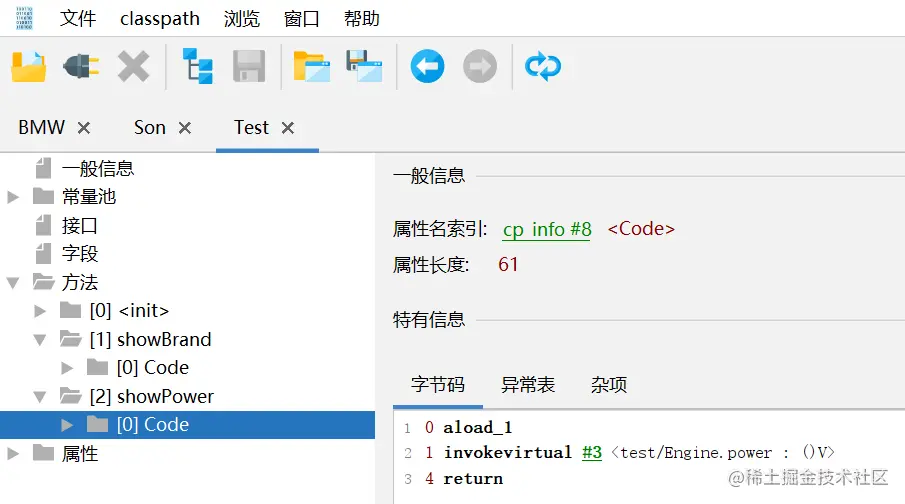
Task: Collapse the 方法 node arrow
Action: click(13, 283)
